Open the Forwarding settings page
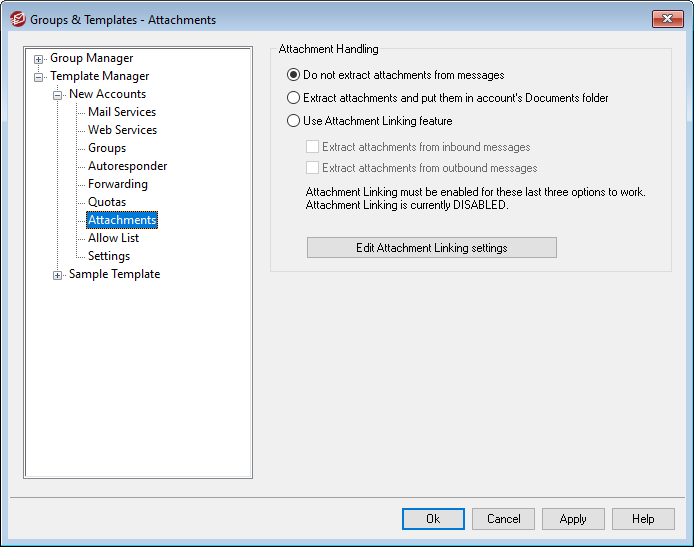This screenshot has height=547, width=694. click(x=117, y=184)
